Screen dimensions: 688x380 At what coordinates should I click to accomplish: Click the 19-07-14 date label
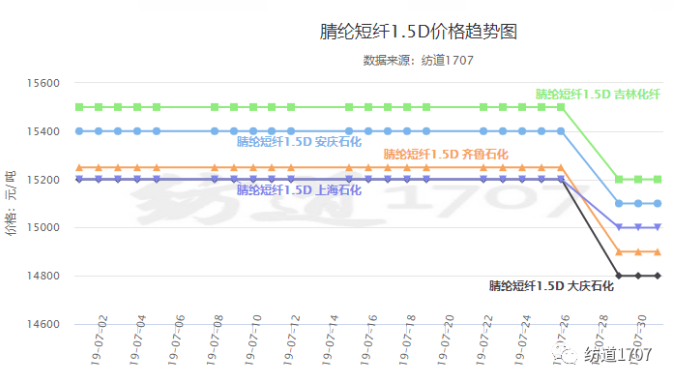(x=330, y=340)
